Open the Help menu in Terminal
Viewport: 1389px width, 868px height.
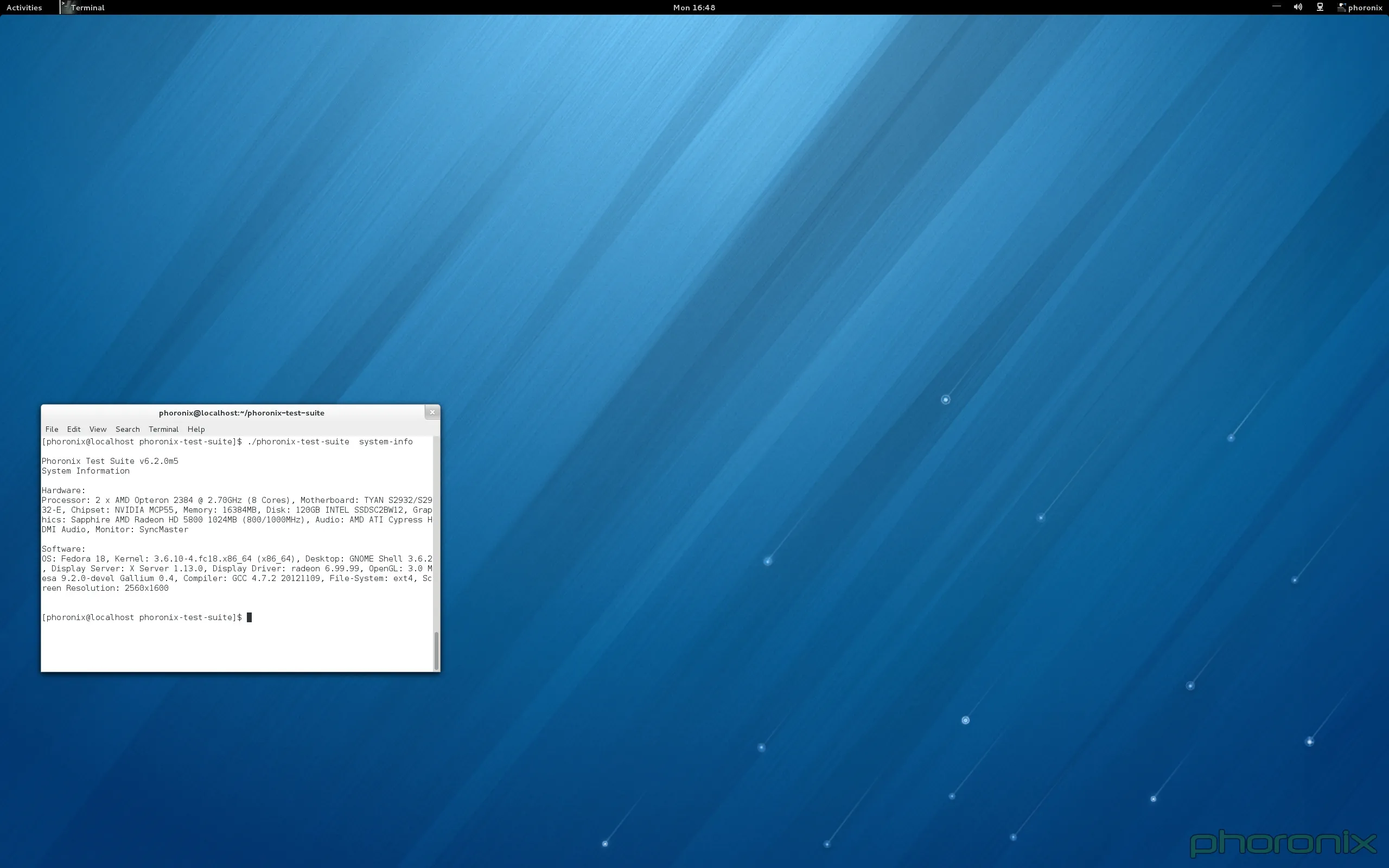point(196,429)
